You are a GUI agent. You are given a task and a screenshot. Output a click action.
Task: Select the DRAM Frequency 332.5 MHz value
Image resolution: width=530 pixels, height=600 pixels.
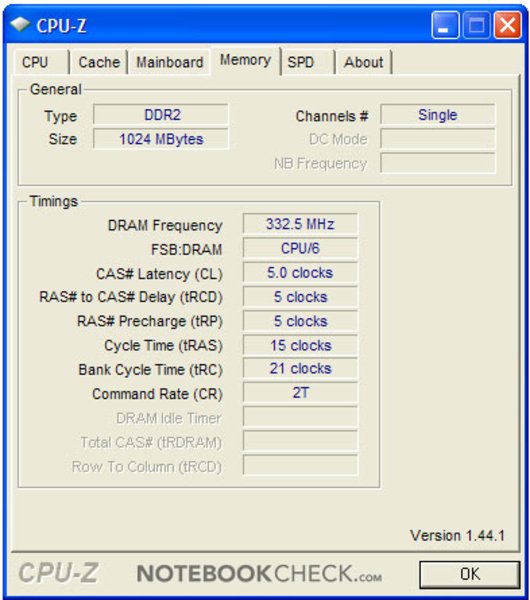coord(300,224)
